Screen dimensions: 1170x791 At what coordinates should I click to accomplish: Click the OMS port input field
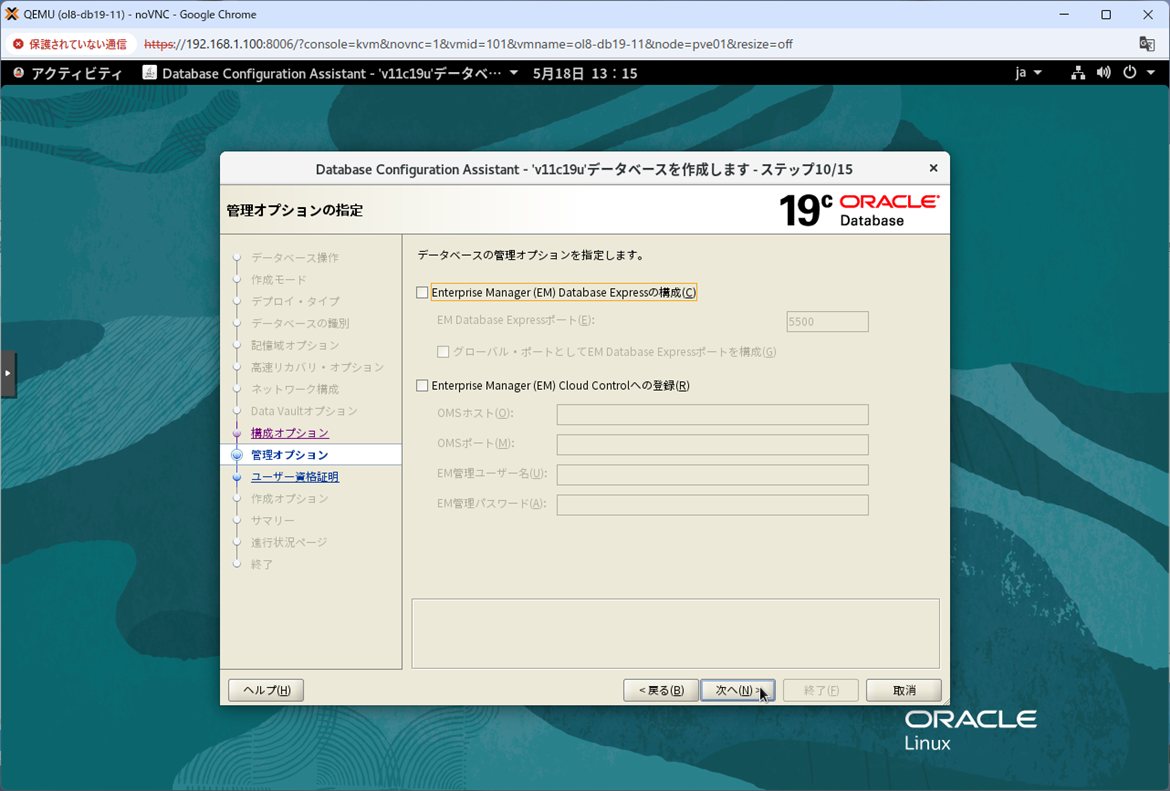[x=713, y=445]
